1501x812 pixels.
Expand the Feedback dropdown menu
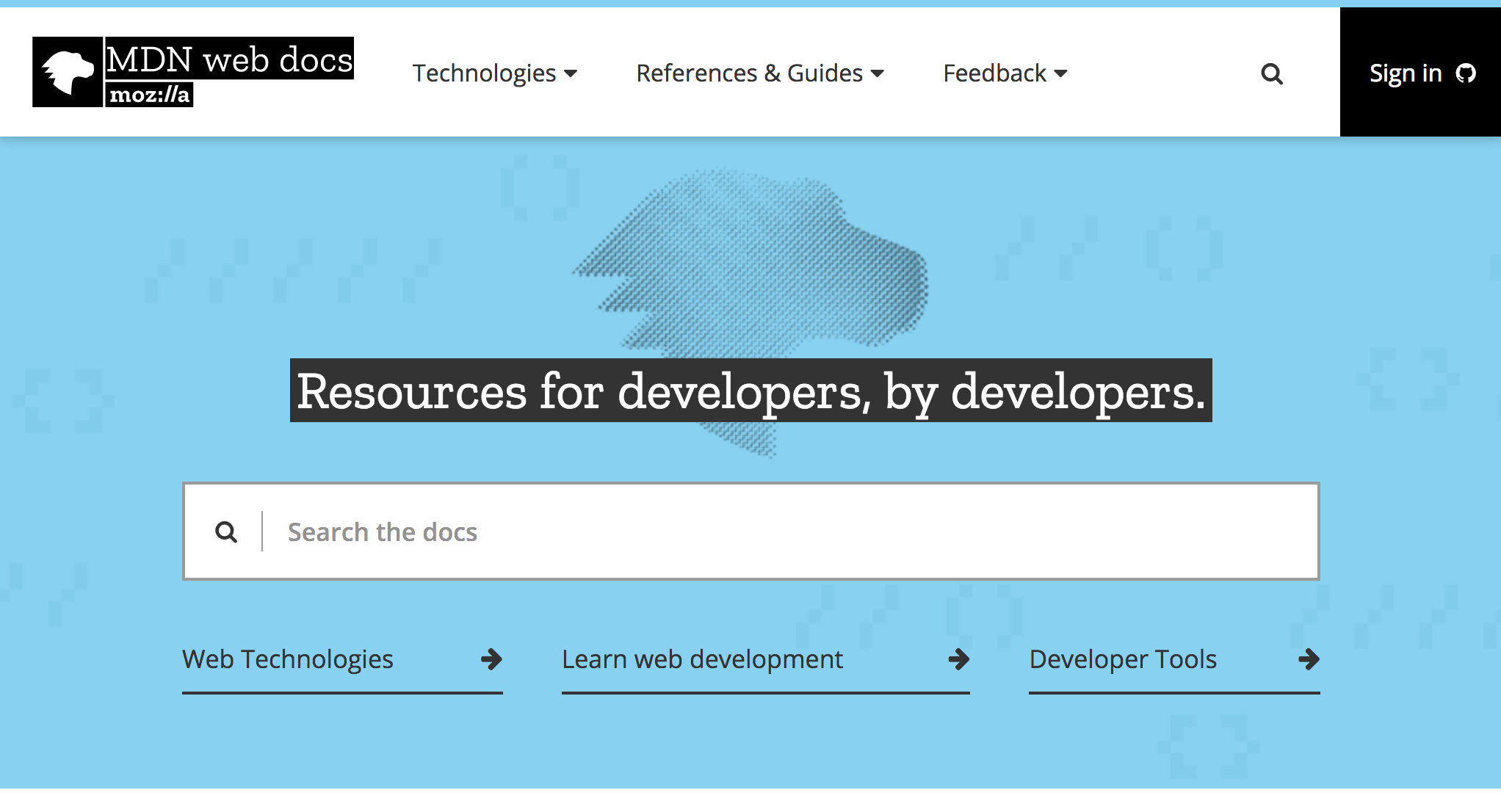(1005, 73)
